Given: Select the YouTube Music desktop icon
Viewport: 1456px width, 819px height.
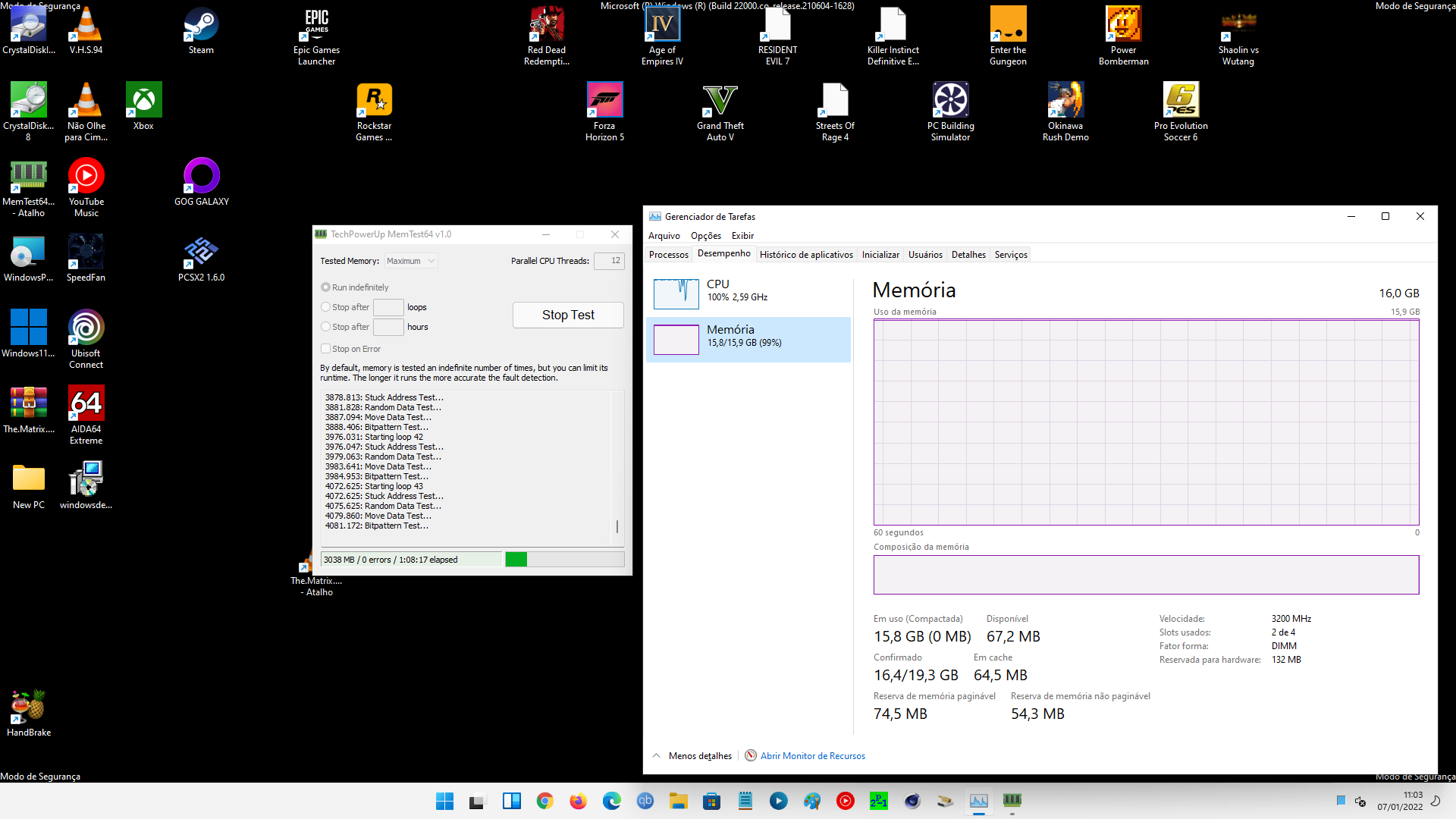Looking at the screenshot, I should (x=86, y=187).
